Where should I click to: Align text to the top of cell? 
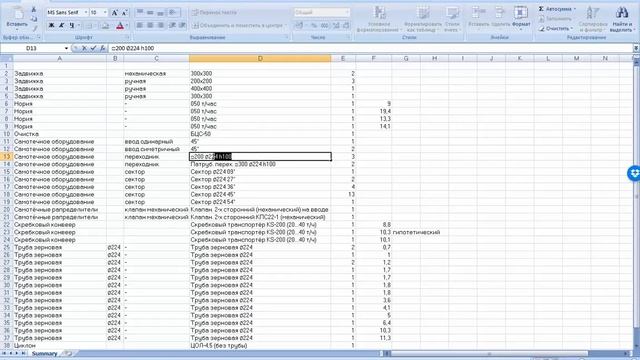point(140,13)
